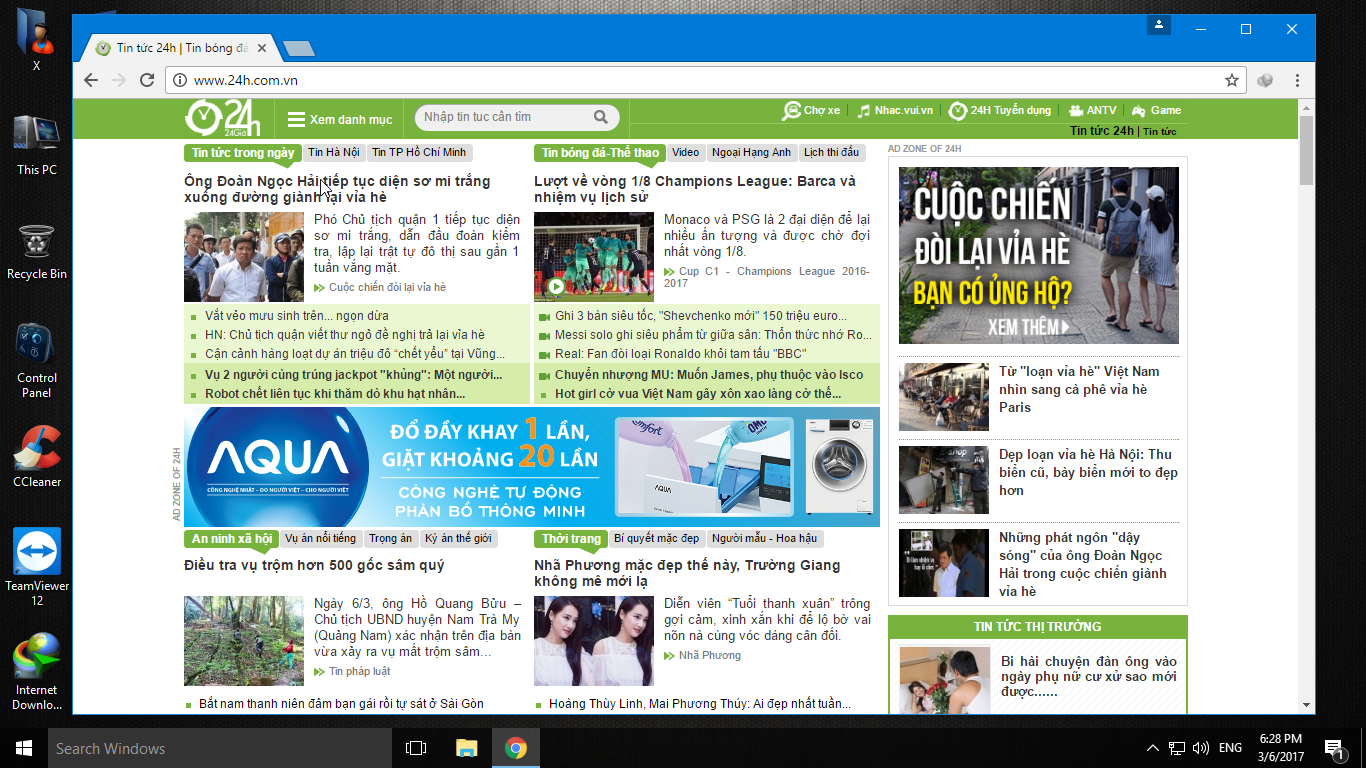Image resolution: width=1366 pixels, height=768 pixels.
Task: Switch to the Bí quyết mặc đẹp tab
Action: tap(657, 538)
